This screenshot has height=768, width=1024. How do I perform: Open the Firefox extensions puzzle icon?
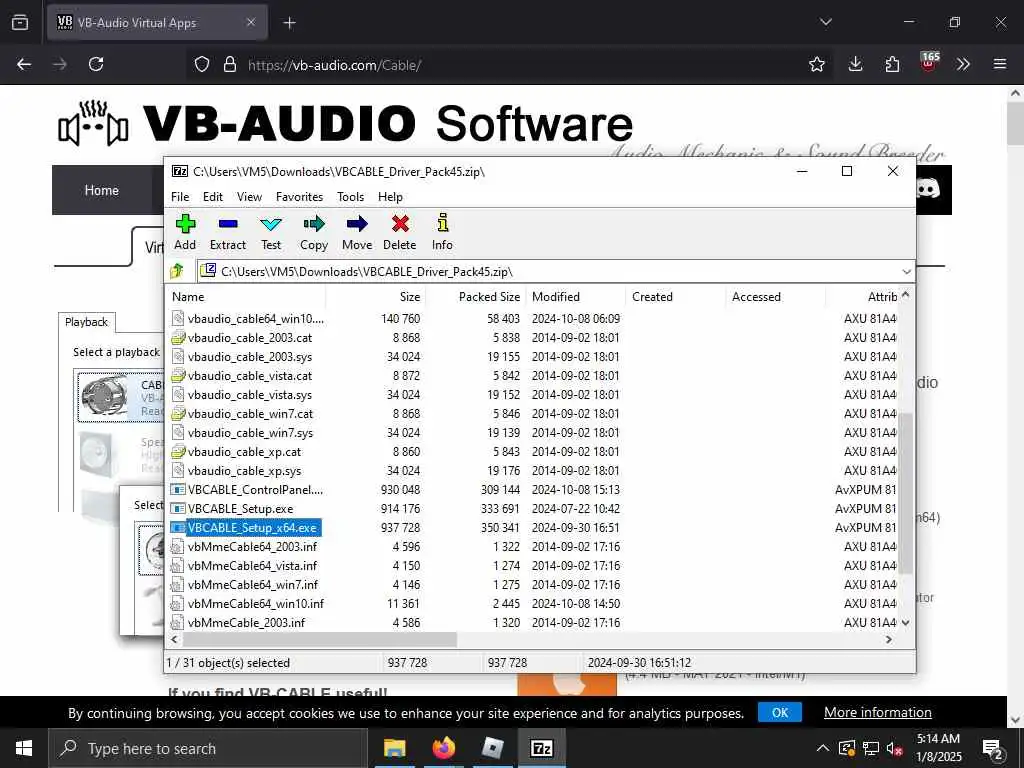point(892,64)
